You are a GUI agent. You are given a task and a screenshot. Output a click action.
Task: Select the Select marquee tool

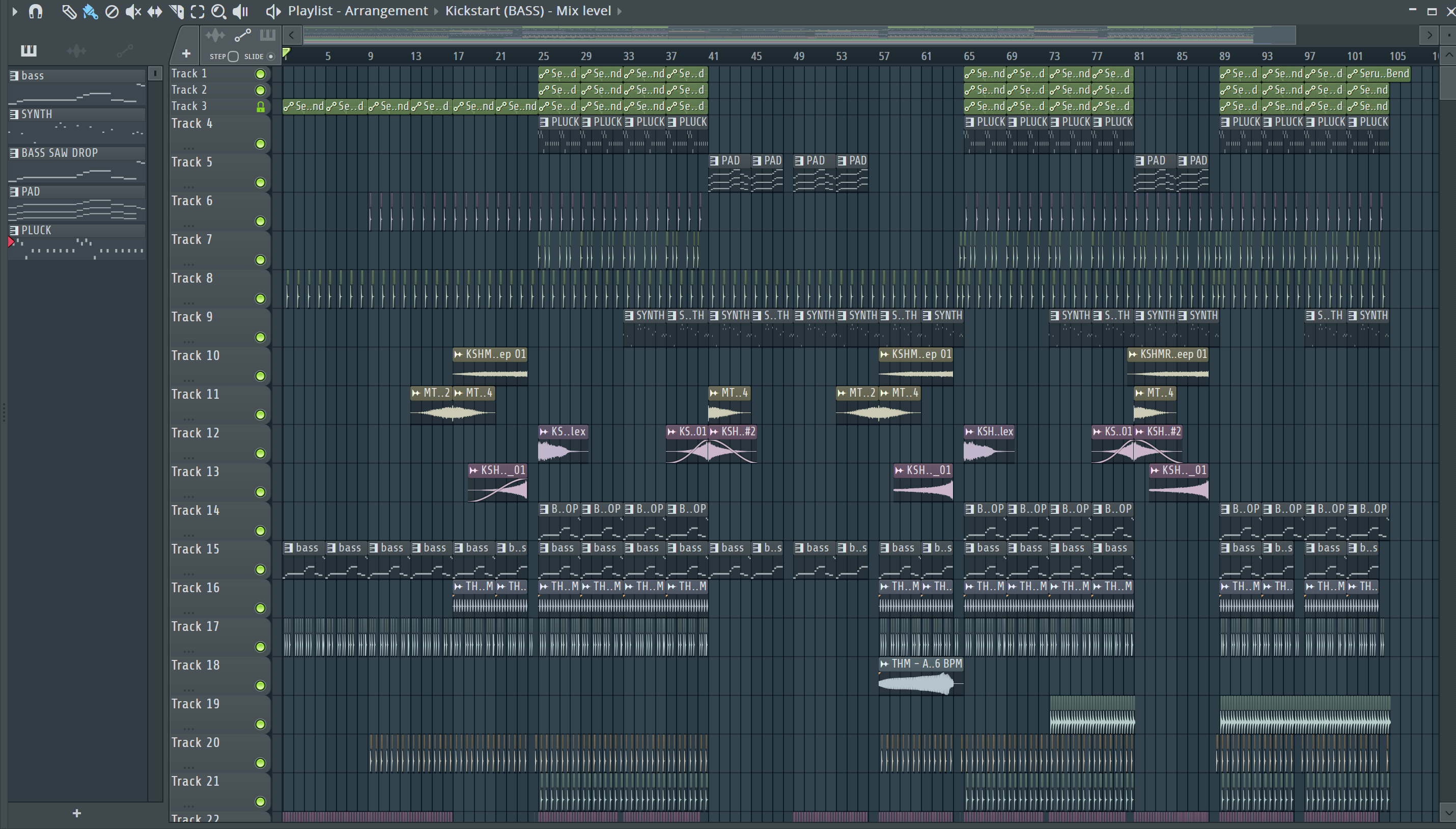pyautogui.click(x=197, y=11)
